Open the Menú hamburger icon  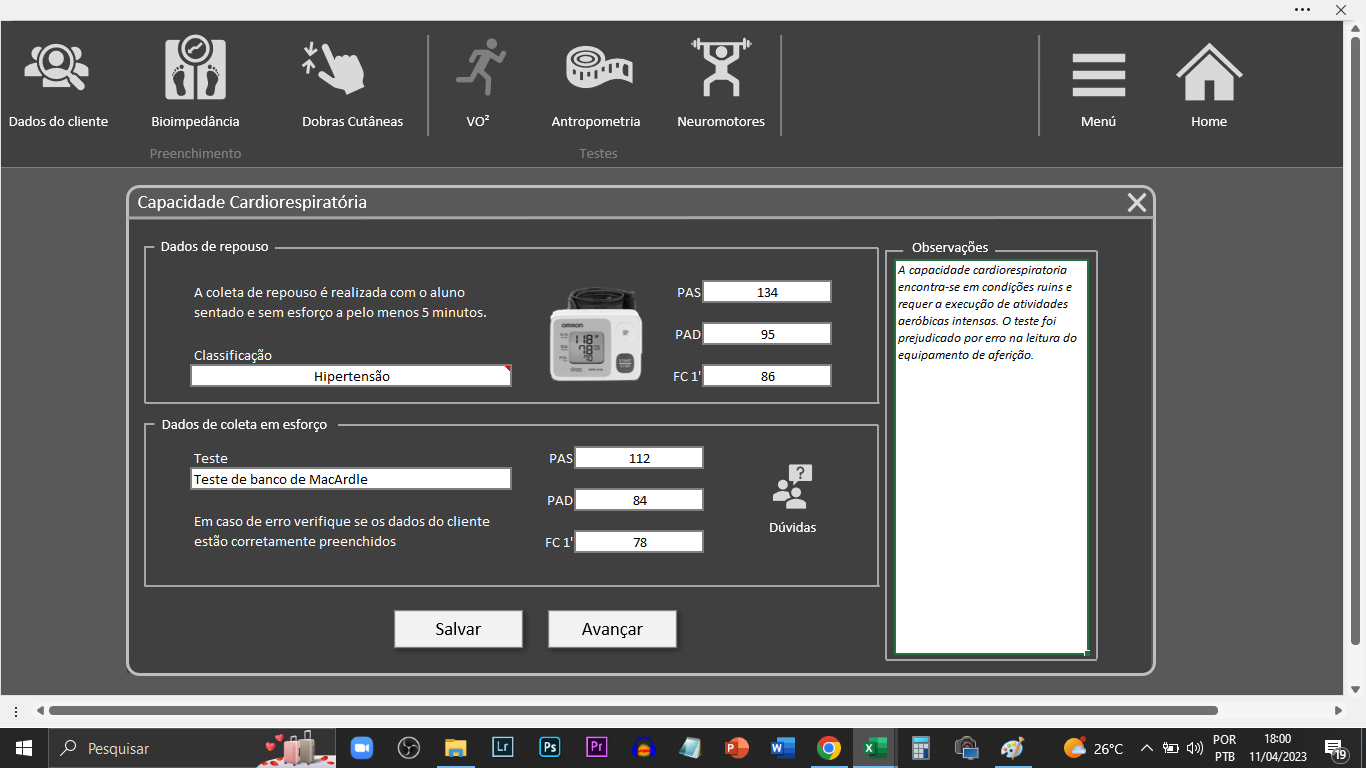pos(1098,75)
